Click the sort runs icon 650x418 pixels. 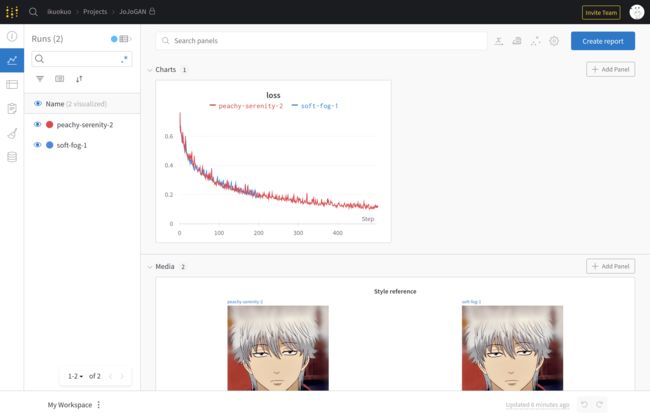[79, 79]
